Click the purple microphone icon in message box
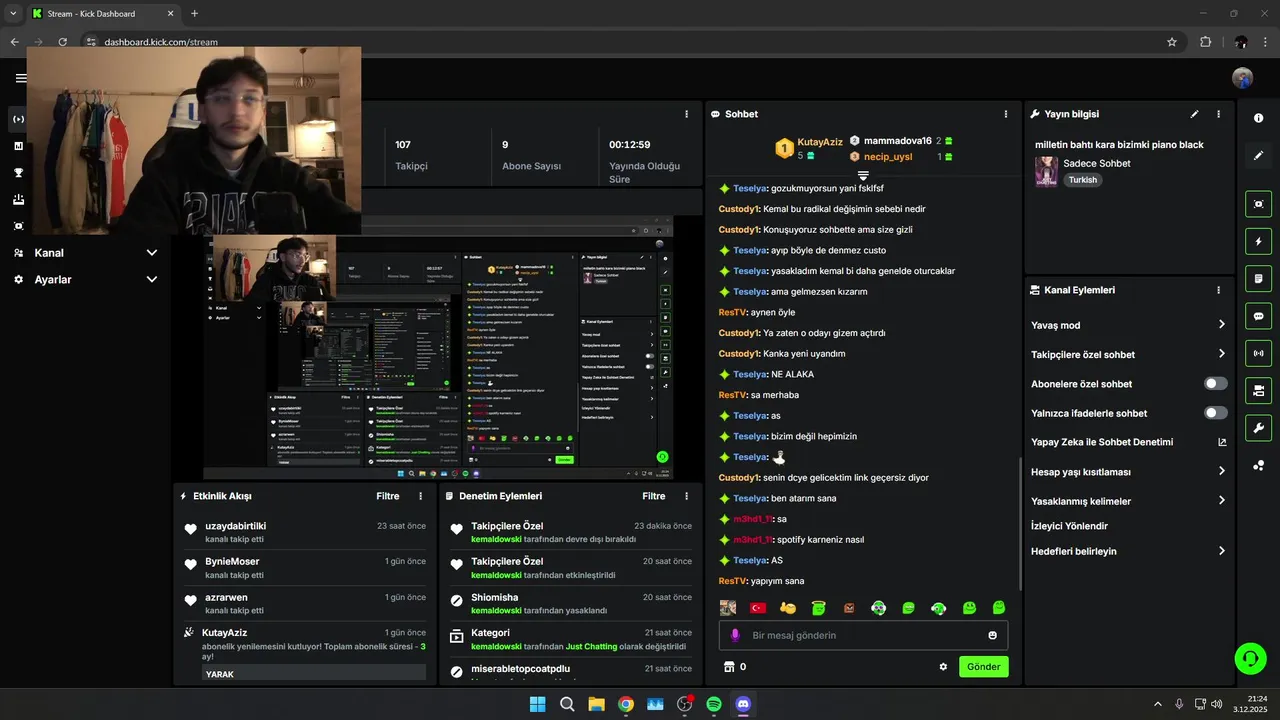This screenshot has width=1280, height=720. coord(735,635)
